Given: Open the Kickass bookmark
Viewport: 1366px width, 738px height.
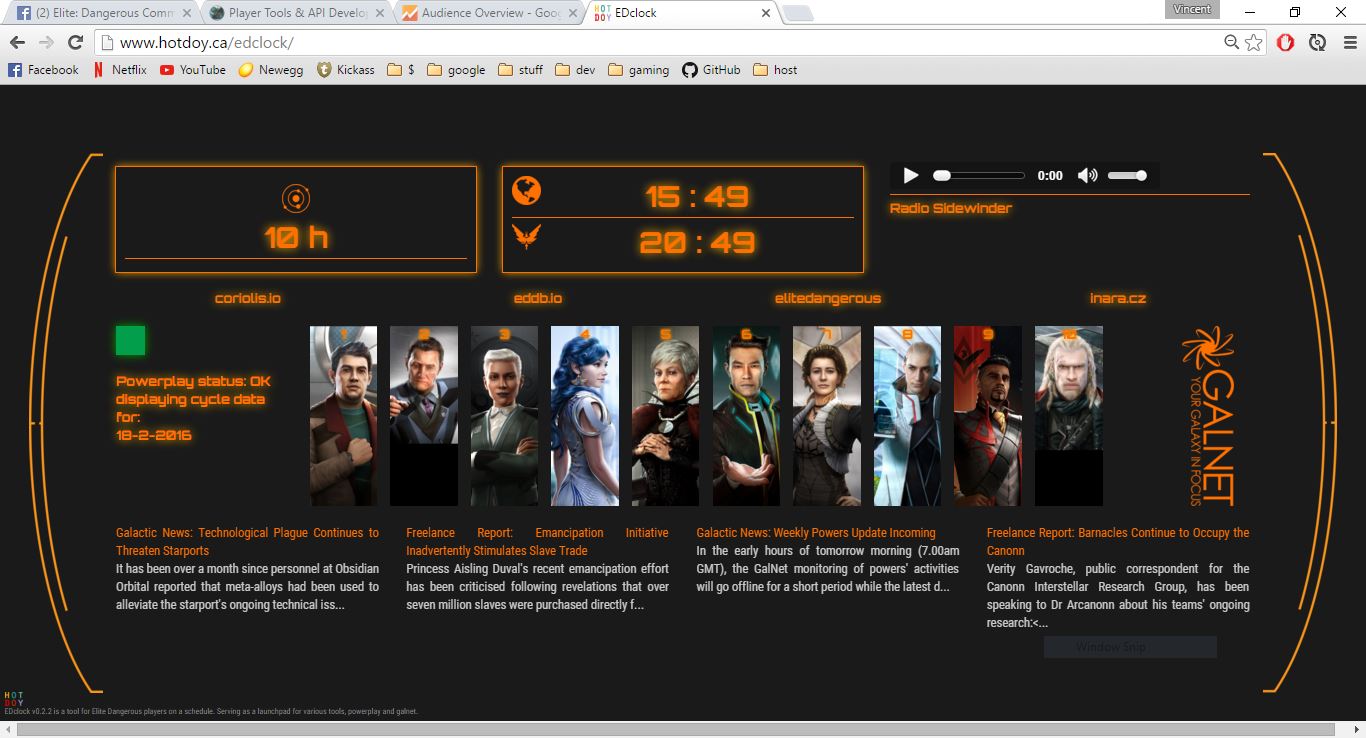Looking at the screenshot, I should 345,70.
